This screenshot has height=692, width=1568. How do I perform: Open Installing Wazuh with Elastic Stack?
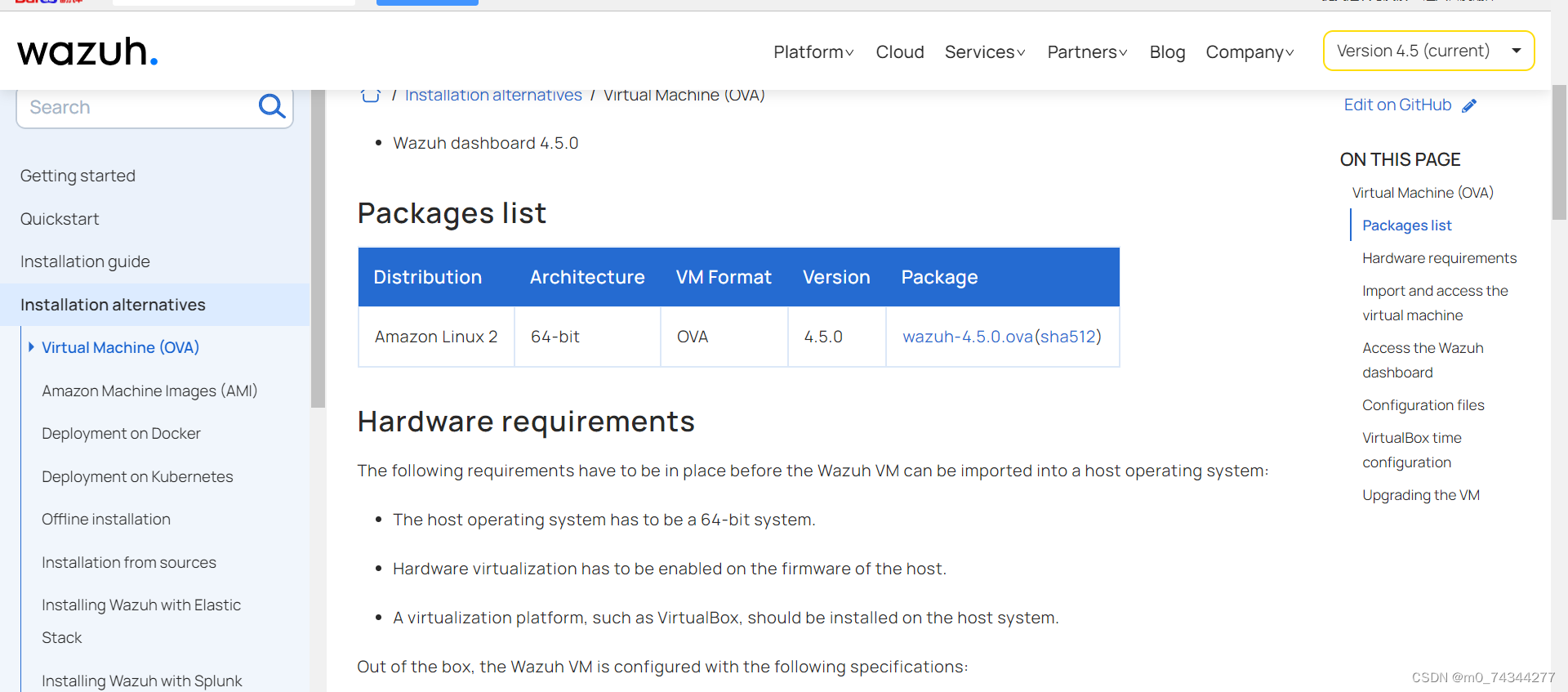pos(141,621)
